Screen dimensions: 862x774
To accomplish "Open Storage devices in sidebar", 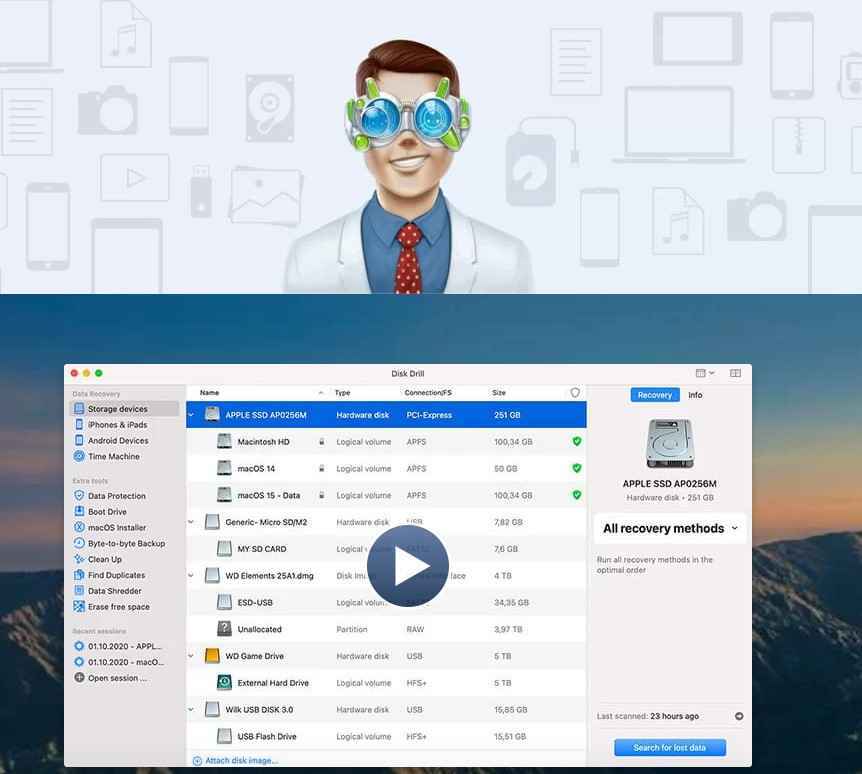I will (125, 408).
